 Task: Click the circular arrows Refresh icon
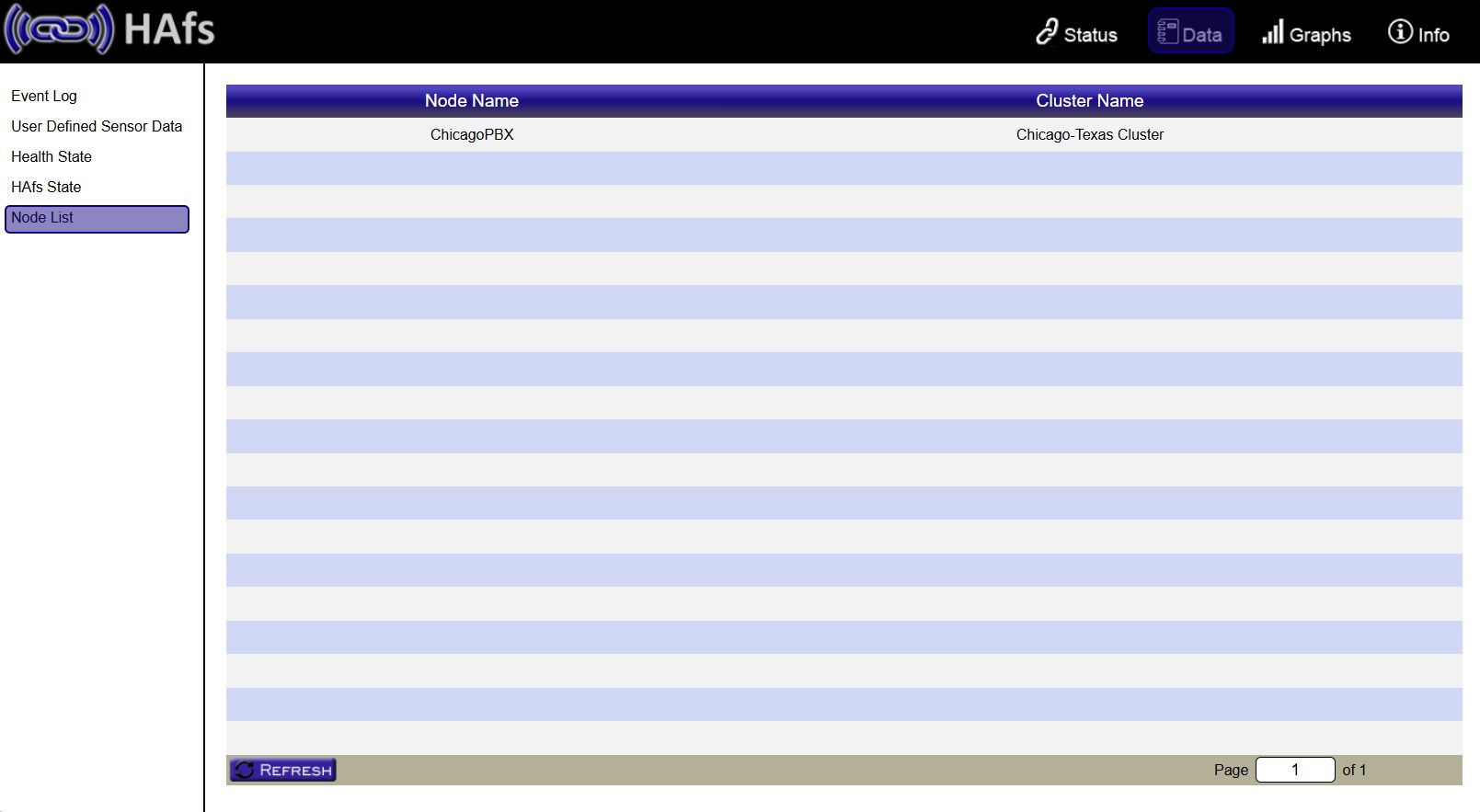click(244, 770)
